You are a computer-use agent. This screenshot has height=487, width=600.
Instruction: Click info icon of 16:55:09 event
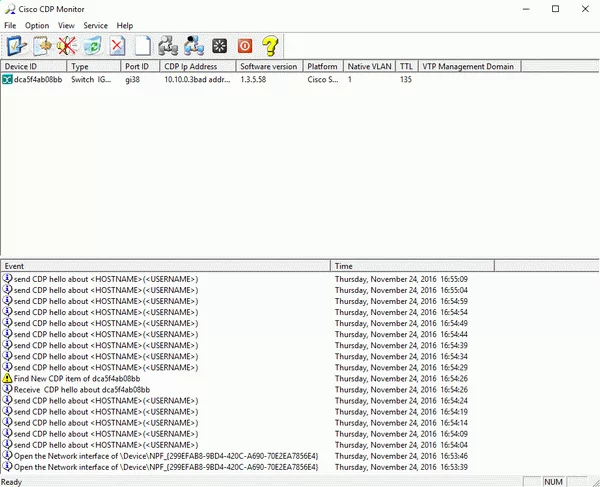[7, 279]
